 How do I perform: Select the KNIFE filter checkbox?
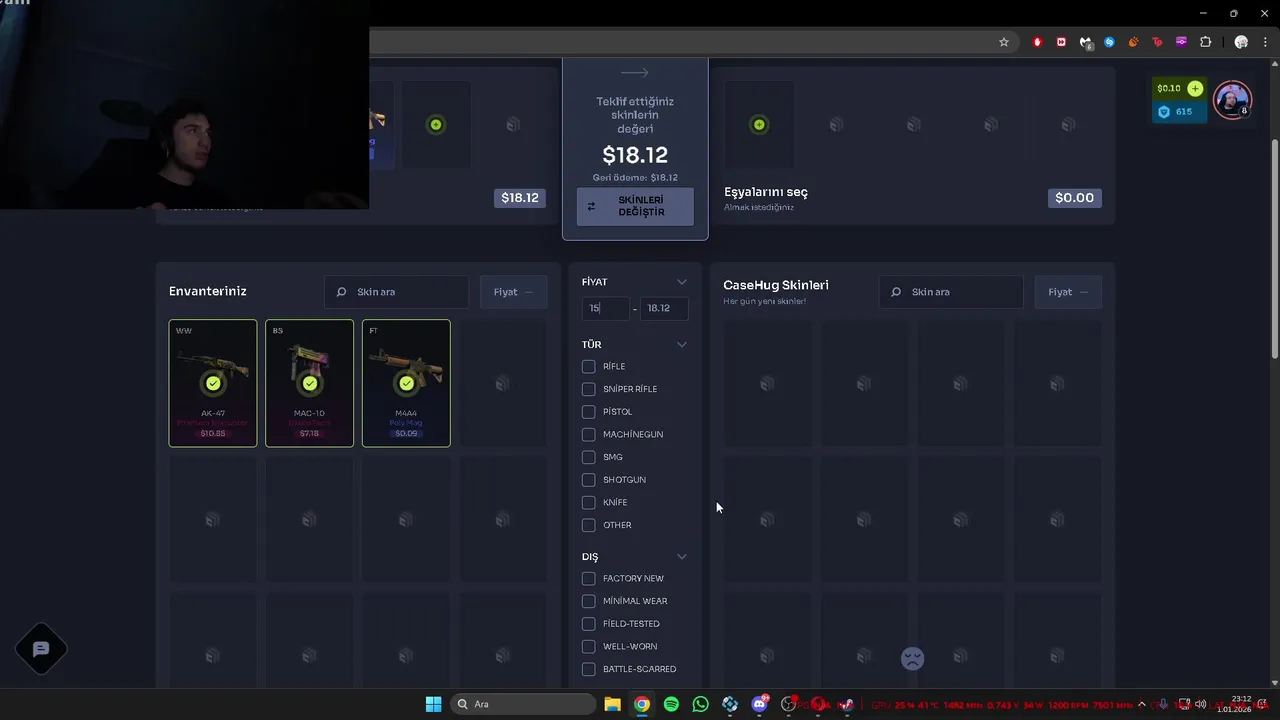coord(588,502)
